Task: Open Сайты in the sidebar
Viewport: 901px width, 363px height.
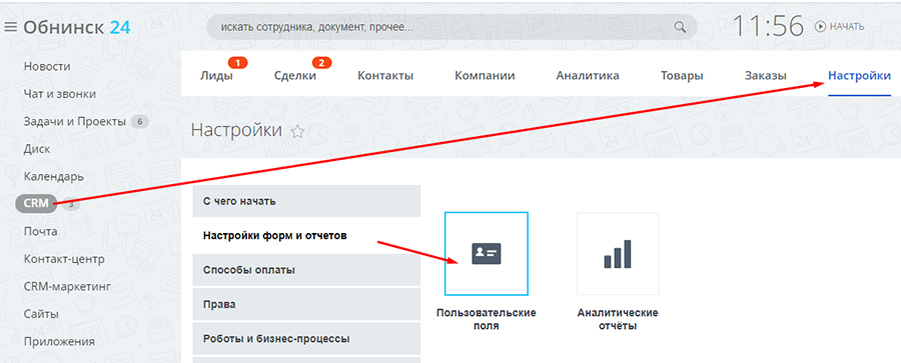Action: tap(41, 314)
